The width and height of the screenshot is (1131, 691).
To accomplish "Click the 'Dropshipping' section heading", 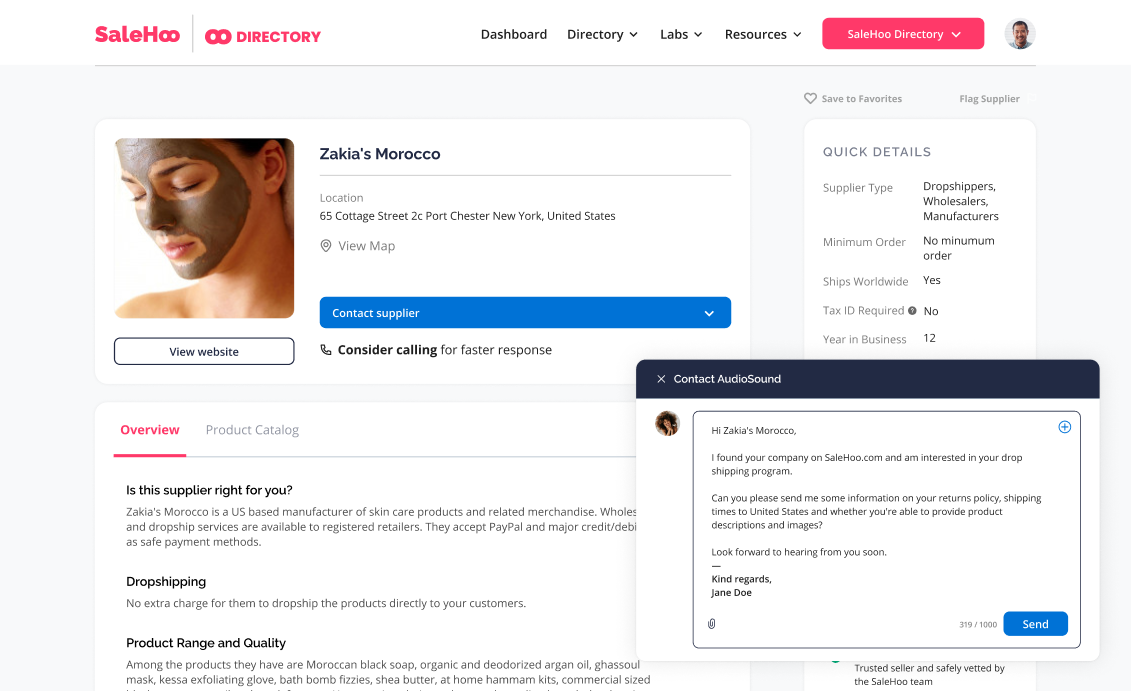I will click(x=166, y=581).
